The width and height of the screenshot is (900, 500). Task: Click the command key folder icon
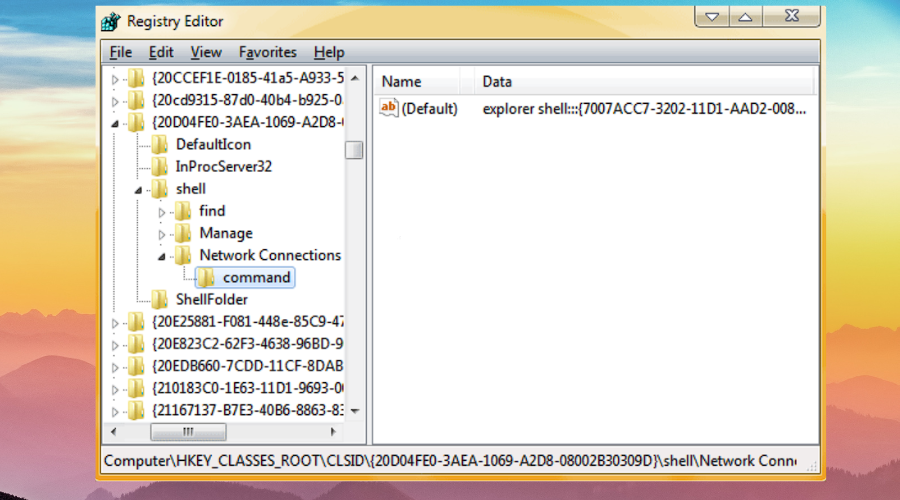205,277
